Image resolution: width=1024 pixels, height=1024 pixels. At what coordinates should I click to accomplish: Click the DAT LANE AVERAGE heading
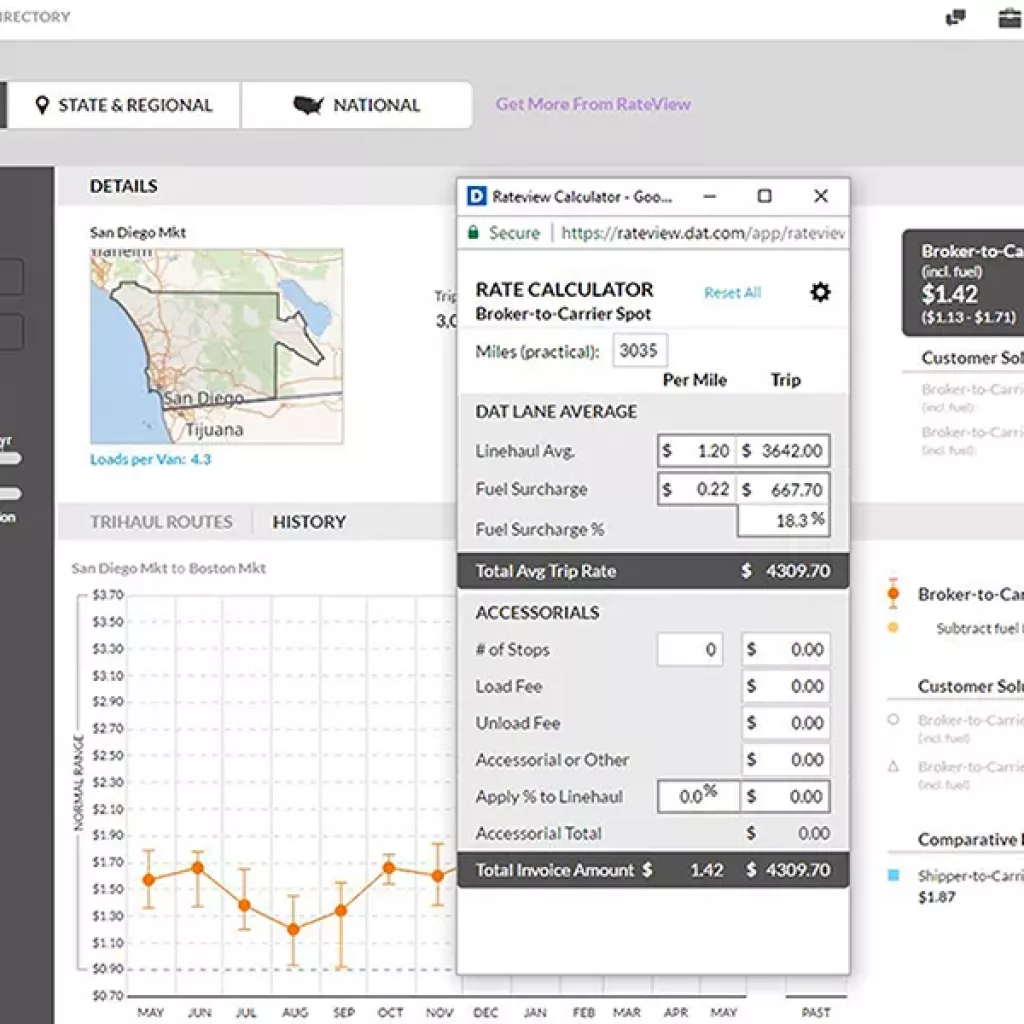click(x=556, y=411)
